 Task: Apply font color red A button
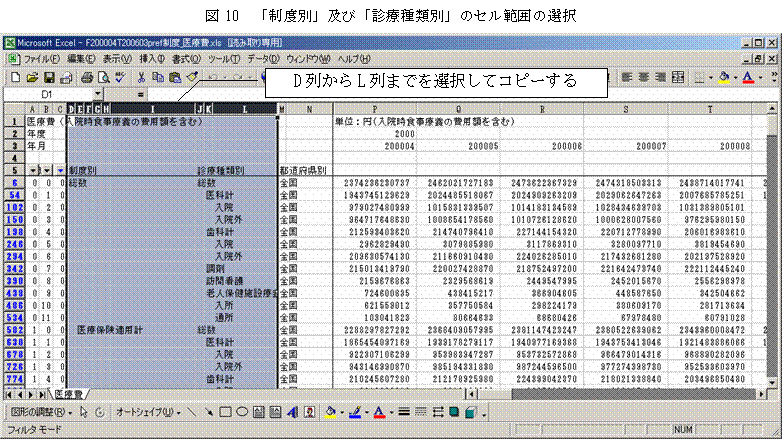click(x=750, y=76)
